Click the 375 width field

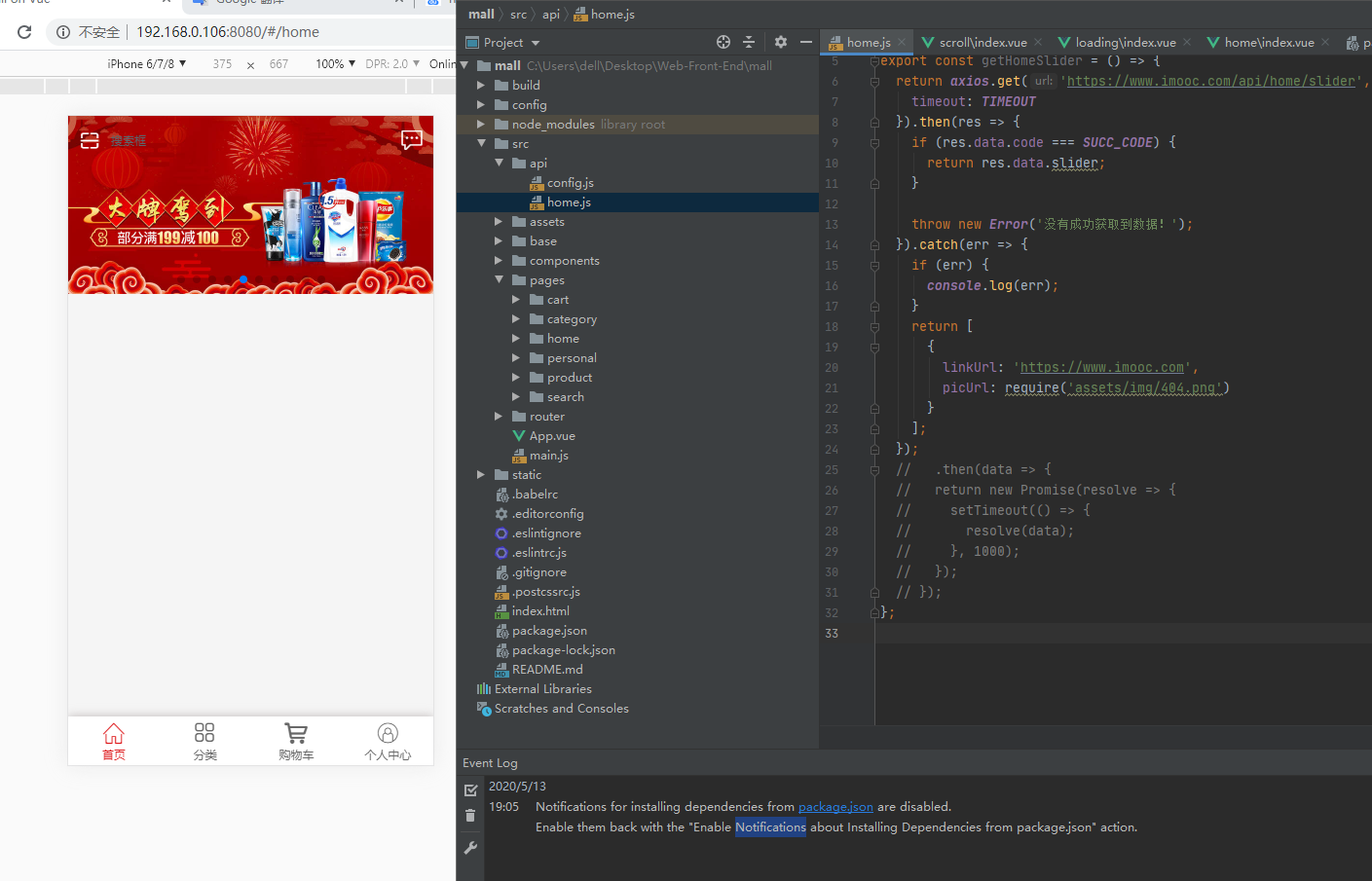222,63
